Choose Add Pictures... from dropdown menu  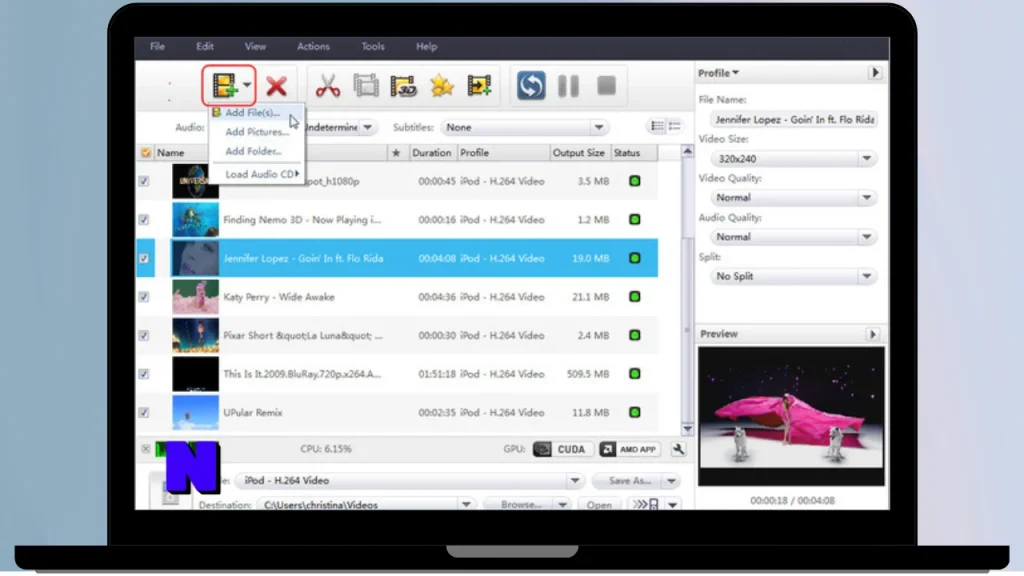pyautogui.click(x=256, y=132)
